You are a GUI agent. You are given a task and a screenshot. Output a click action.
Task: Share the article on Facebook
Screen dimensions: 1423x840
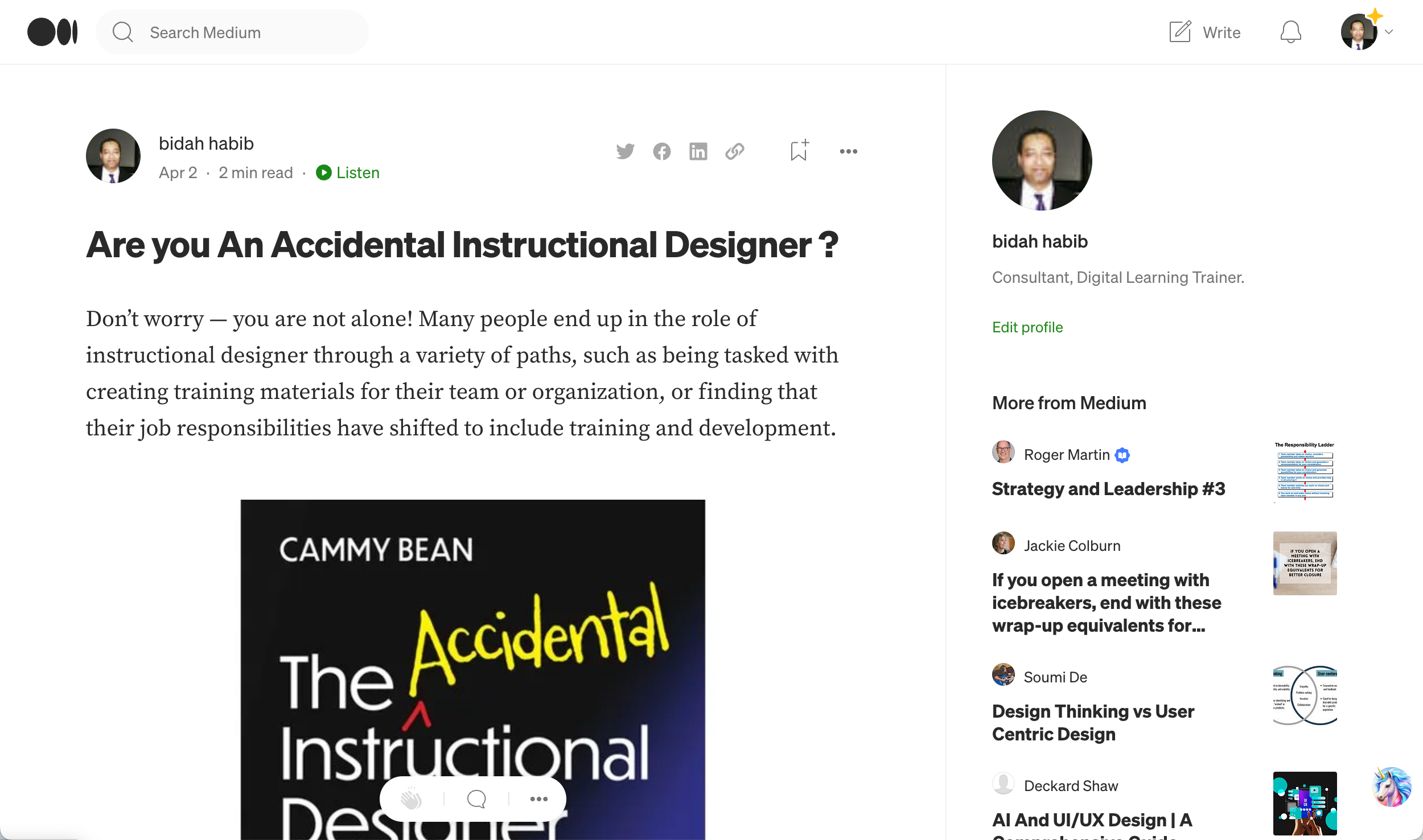(x=661, y=151)
